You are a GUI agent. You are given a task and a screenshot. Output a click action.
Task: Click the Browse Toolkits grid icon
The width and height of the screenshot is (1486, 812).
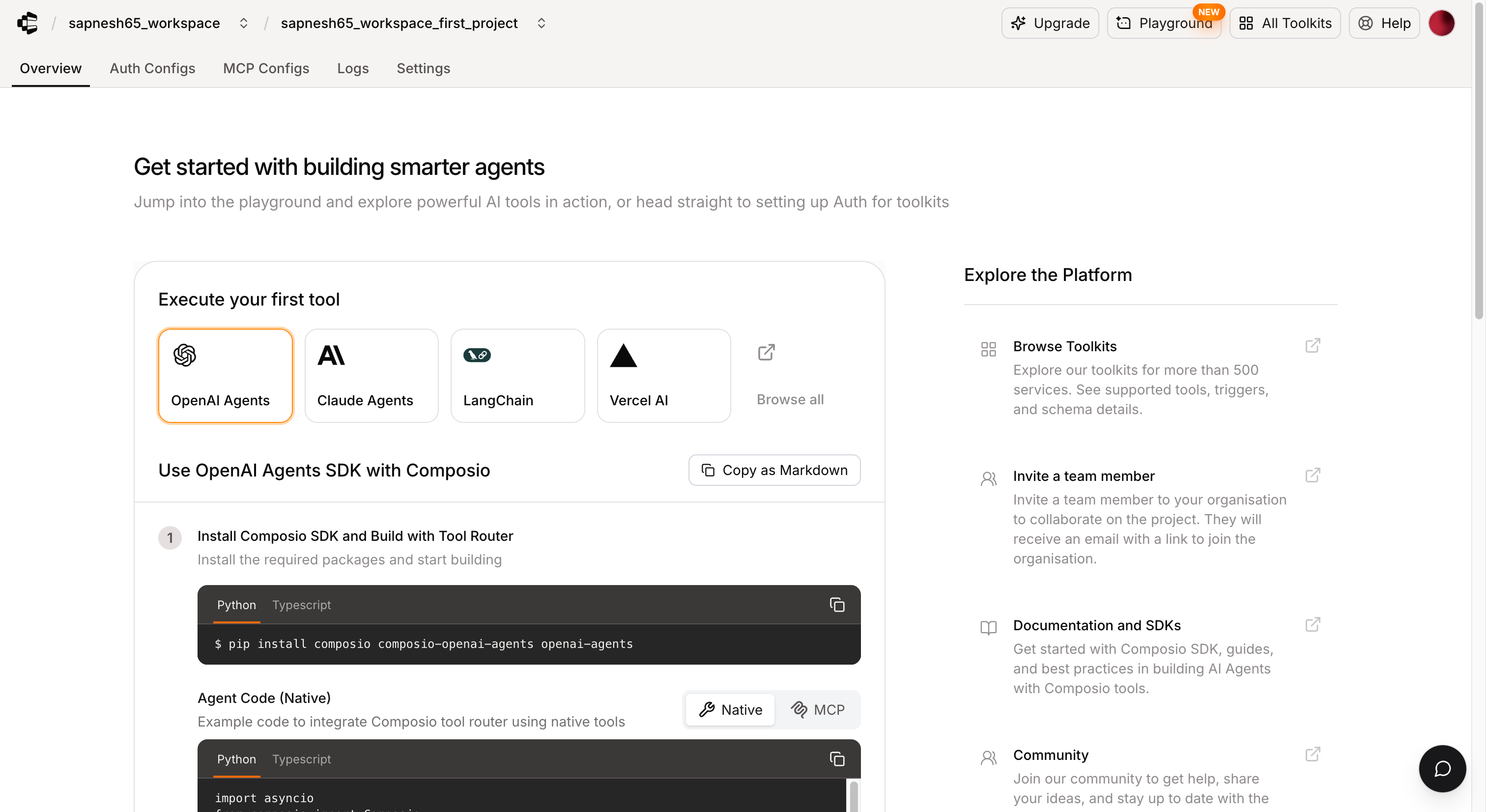pyautogui.click(x=989, y=349)
